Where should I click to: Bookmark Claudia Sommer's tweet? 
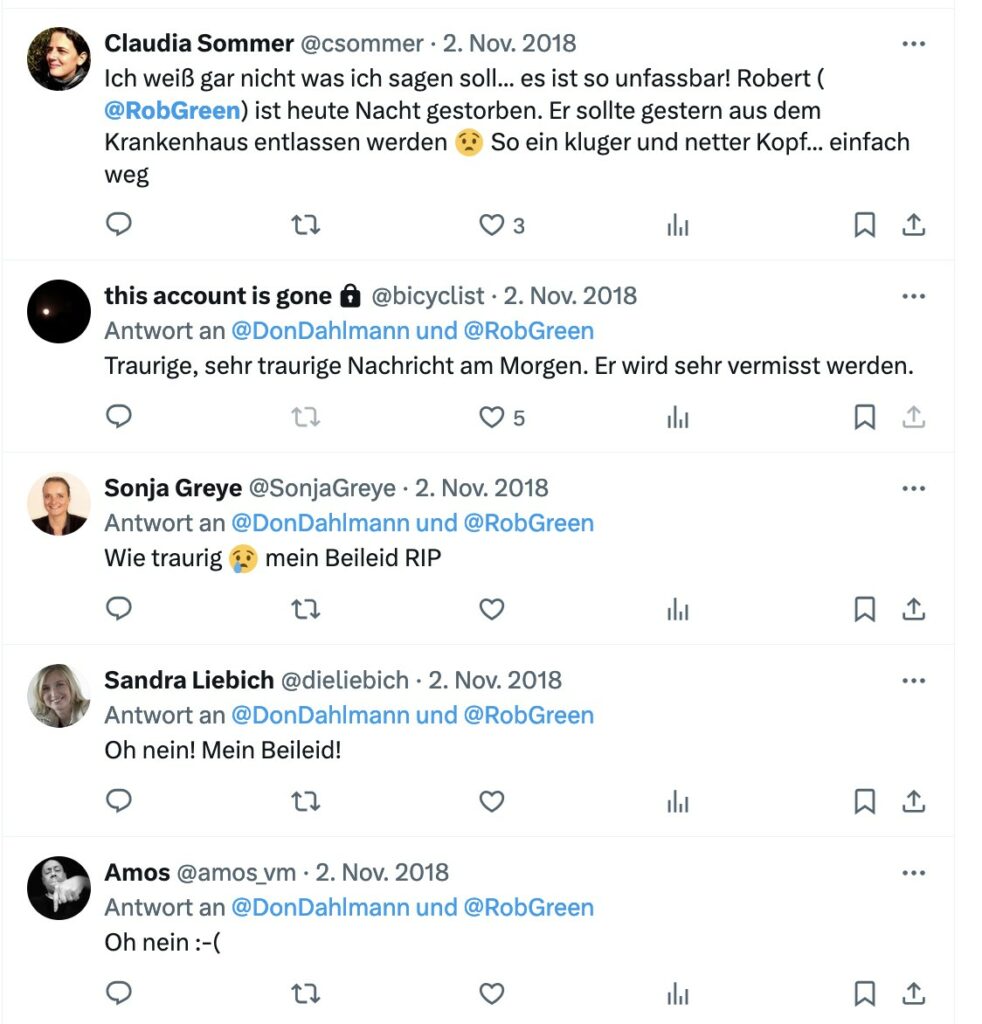pyautogui.click(x=864, y=225)
